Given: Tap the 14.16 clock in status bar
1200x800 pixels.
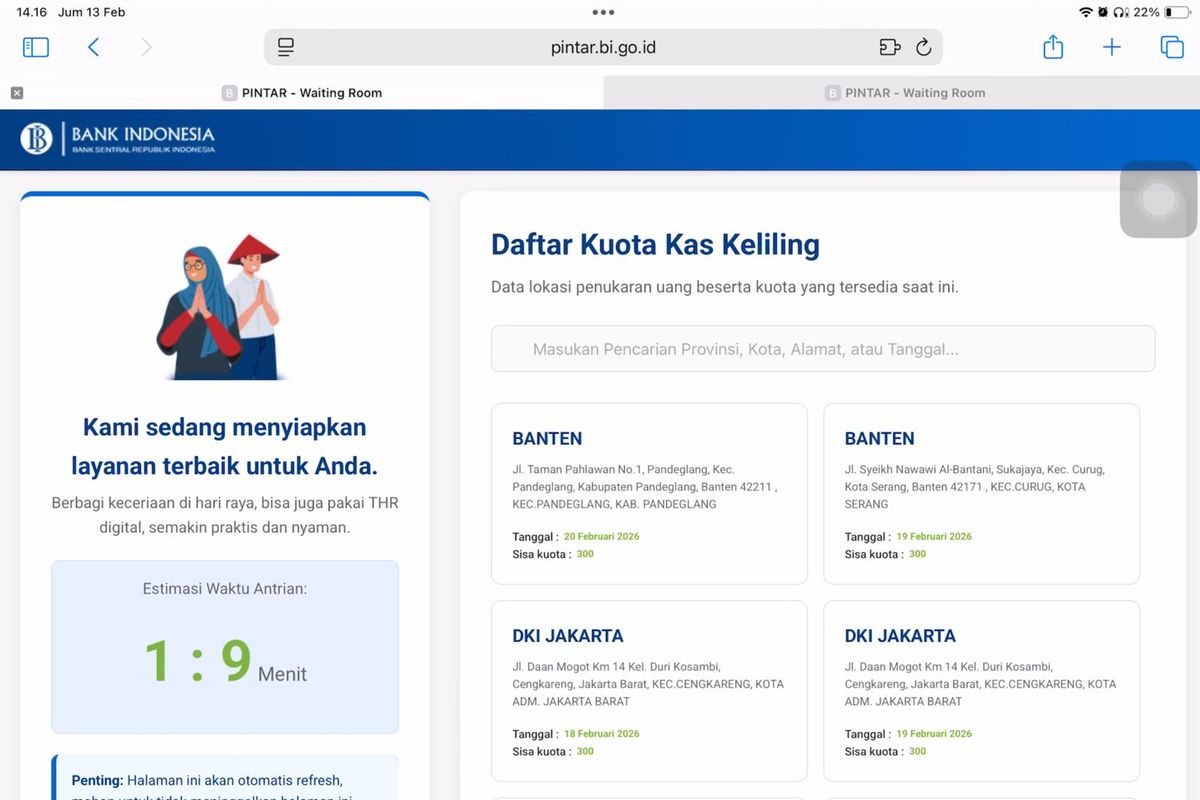Looking at the screenshot, I should click(x=32, y=12).
